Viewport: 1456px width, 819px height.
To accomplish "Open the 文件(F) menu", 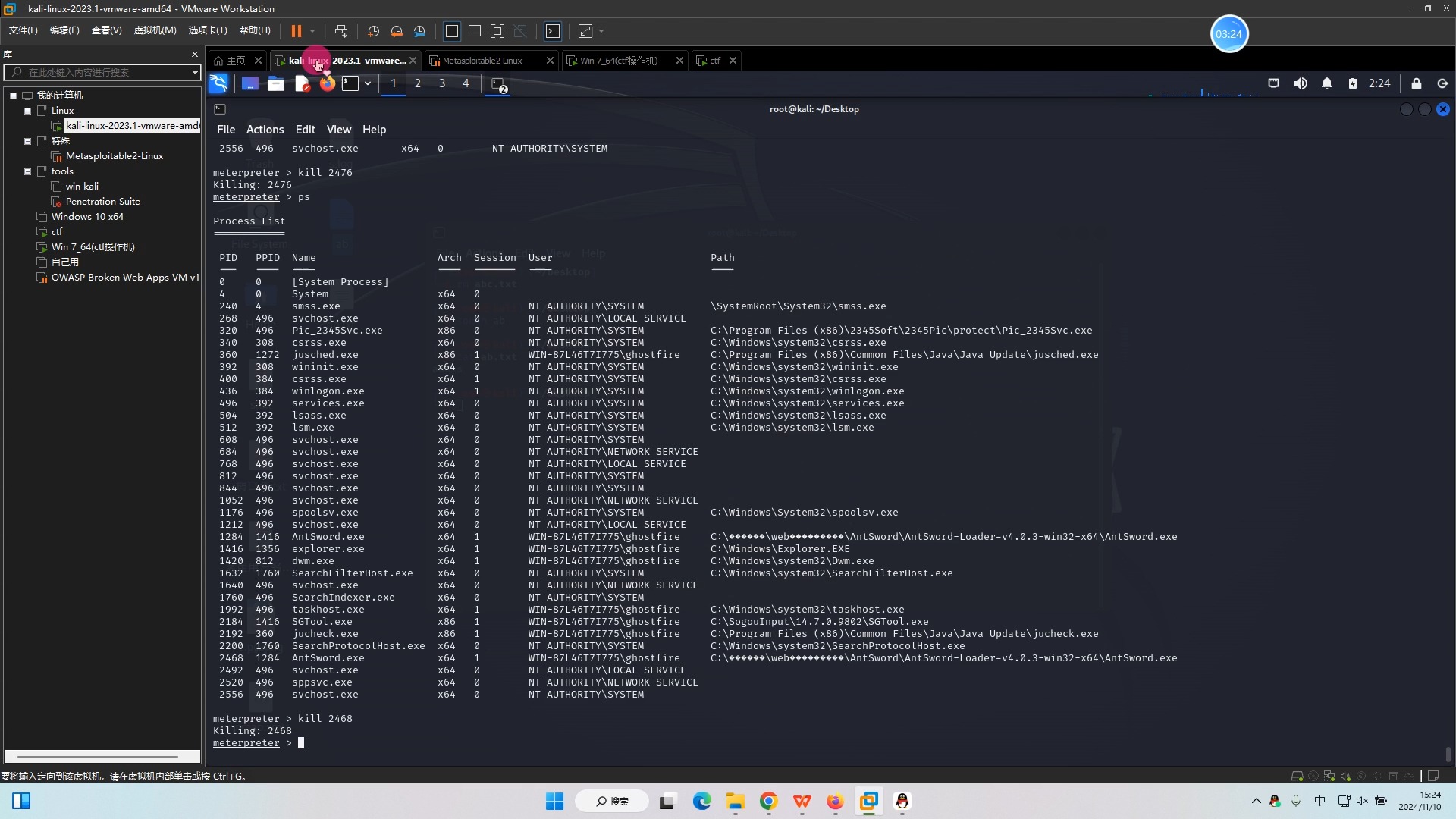I will 24,30.
